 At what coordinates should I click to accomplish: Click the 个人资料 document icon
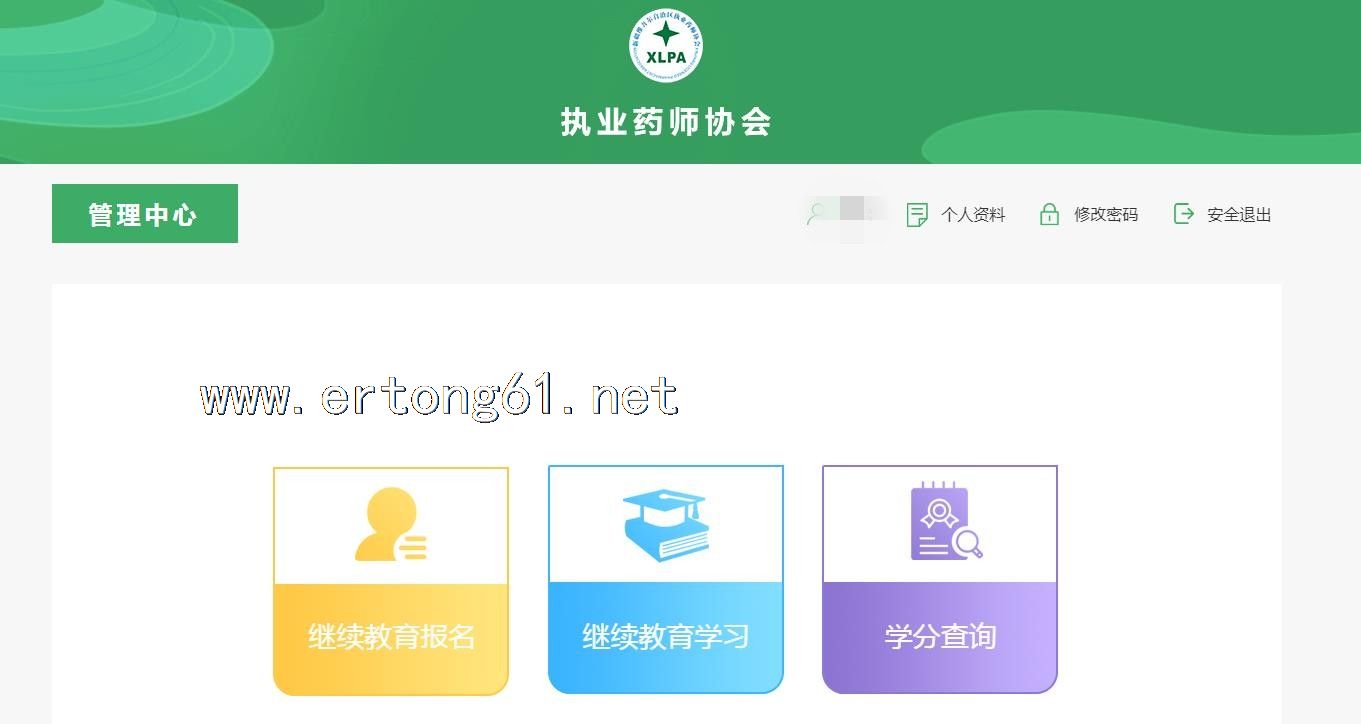pyautogui.click(x=916, y=214)
